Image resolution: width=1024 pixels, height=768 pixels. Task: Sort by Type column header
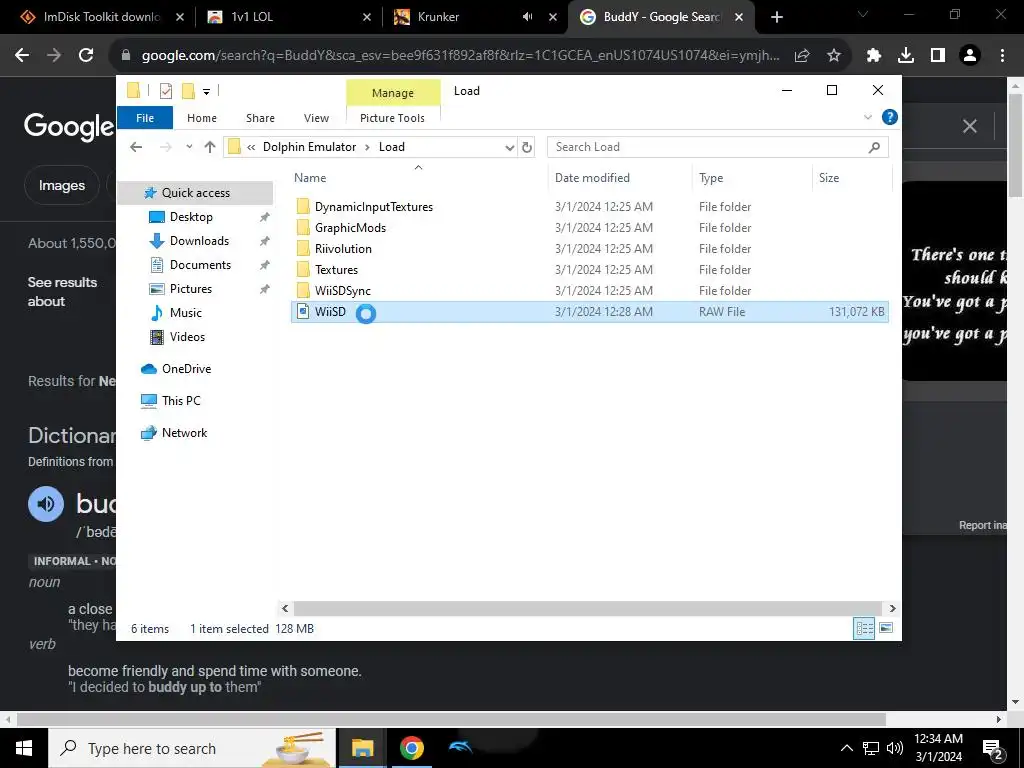pyautogui.click(x=711, y=178)
